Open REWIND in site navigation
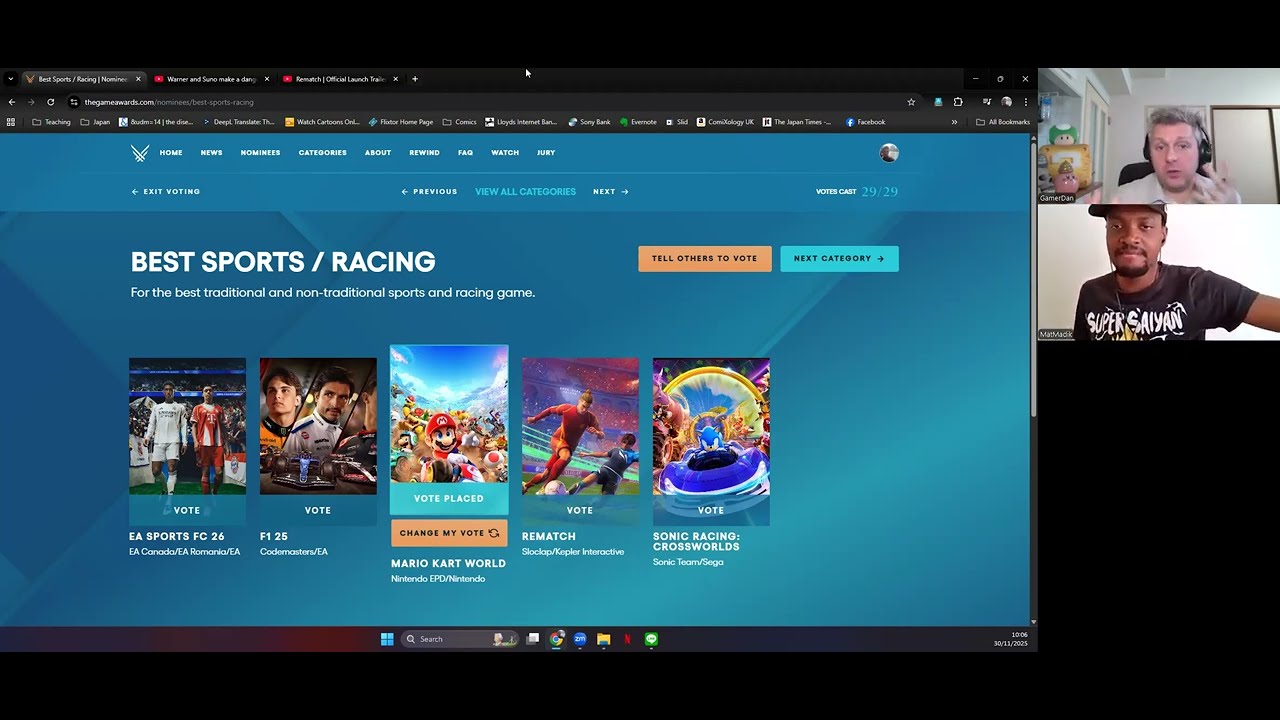The width and height of the screenshot is (1280, 720). (424, 153)
